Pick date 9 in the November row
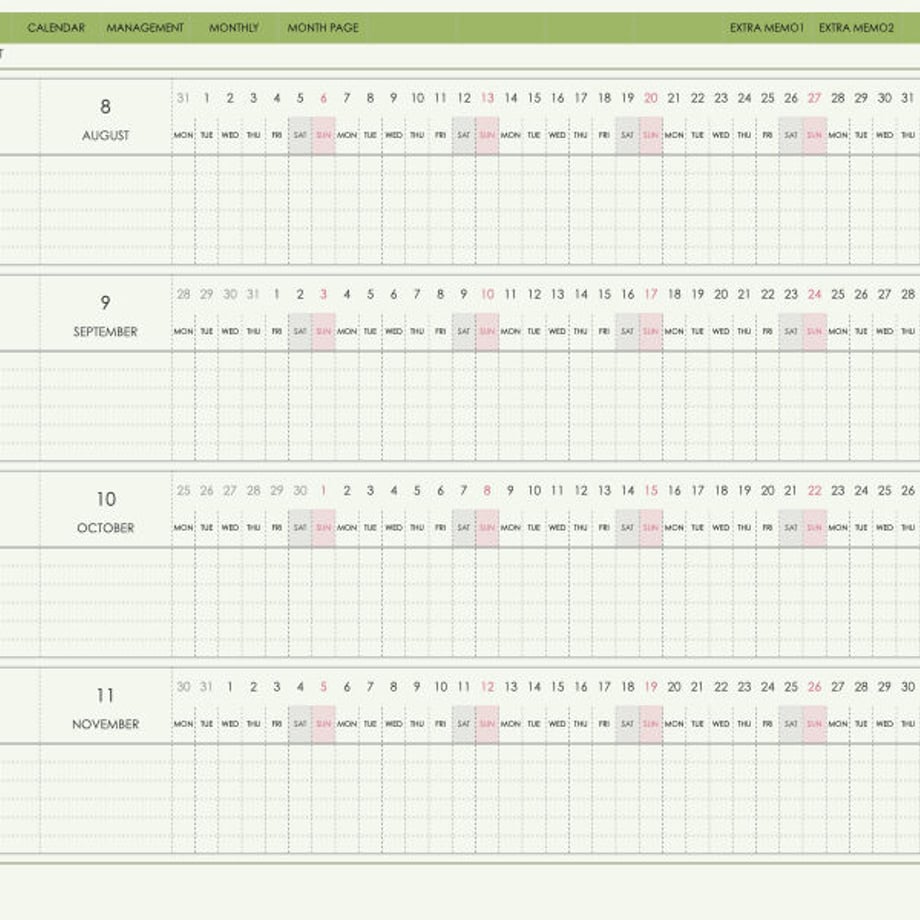920x920 pixels. [417, 686]
